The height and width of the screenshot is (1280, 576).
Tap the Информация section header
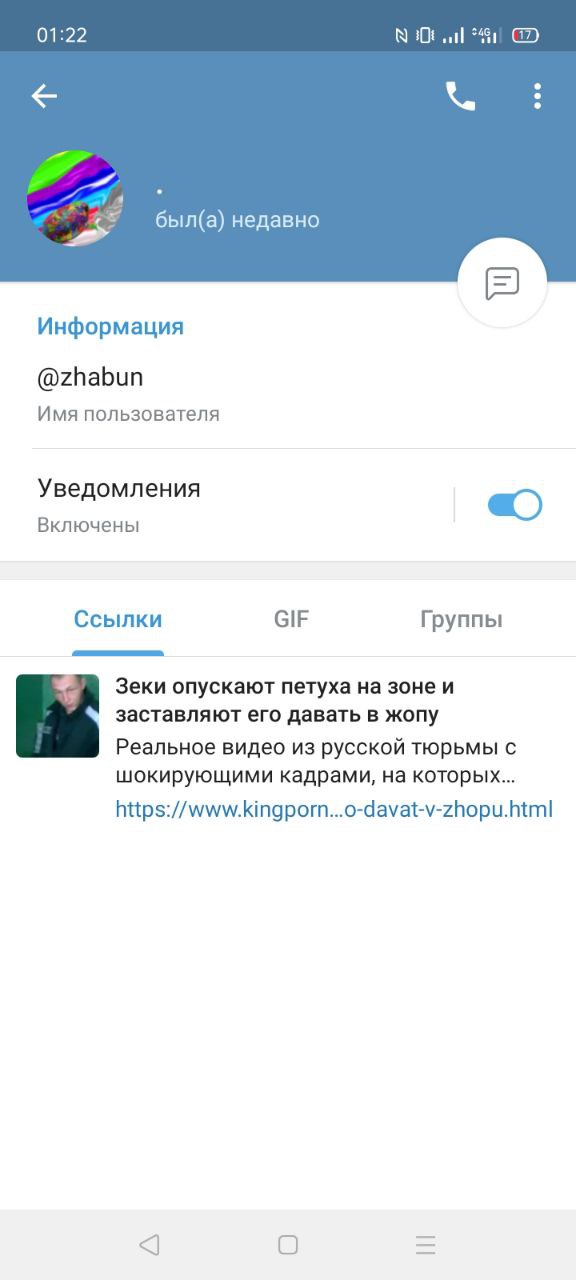click(111, 327)
